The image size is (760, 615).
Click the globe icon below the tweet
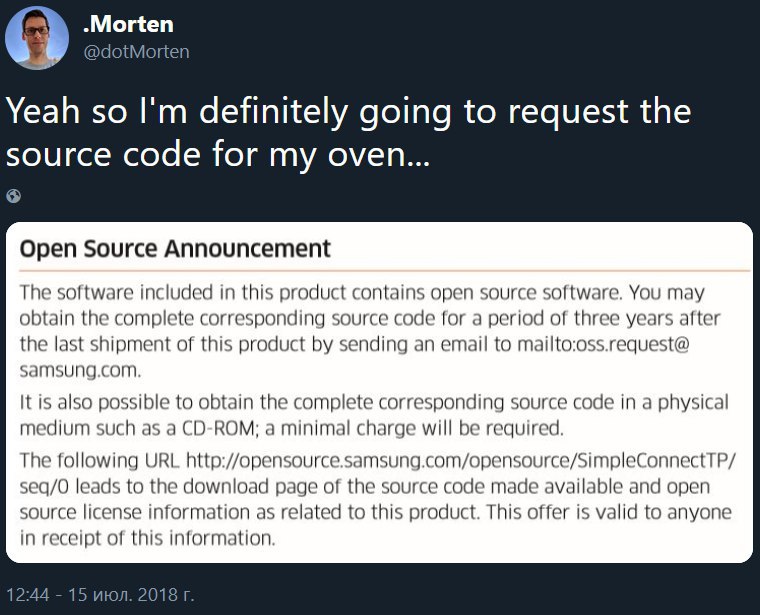[x=14, y=196]
